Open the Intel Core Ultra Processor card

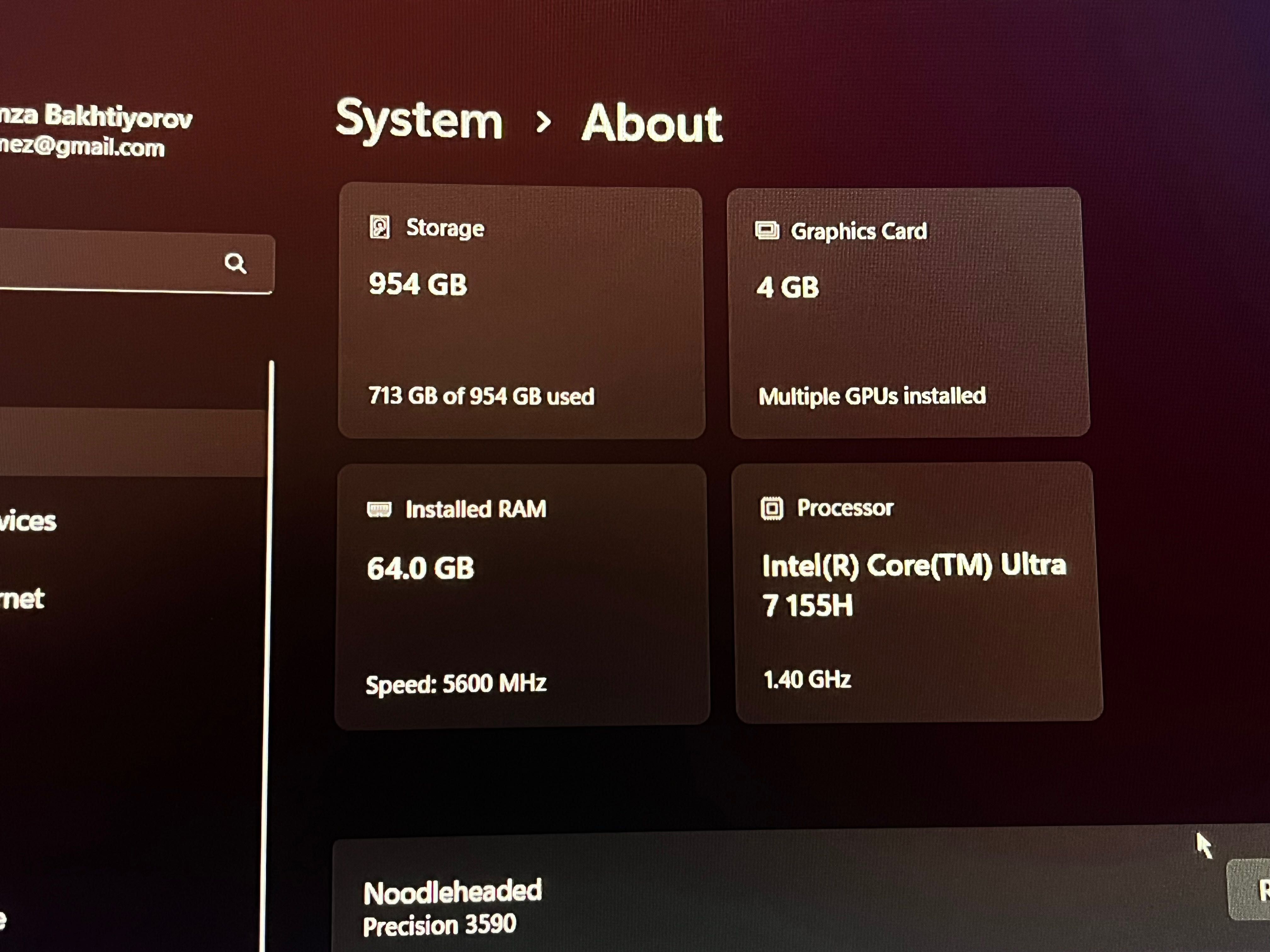click(918, 592)
